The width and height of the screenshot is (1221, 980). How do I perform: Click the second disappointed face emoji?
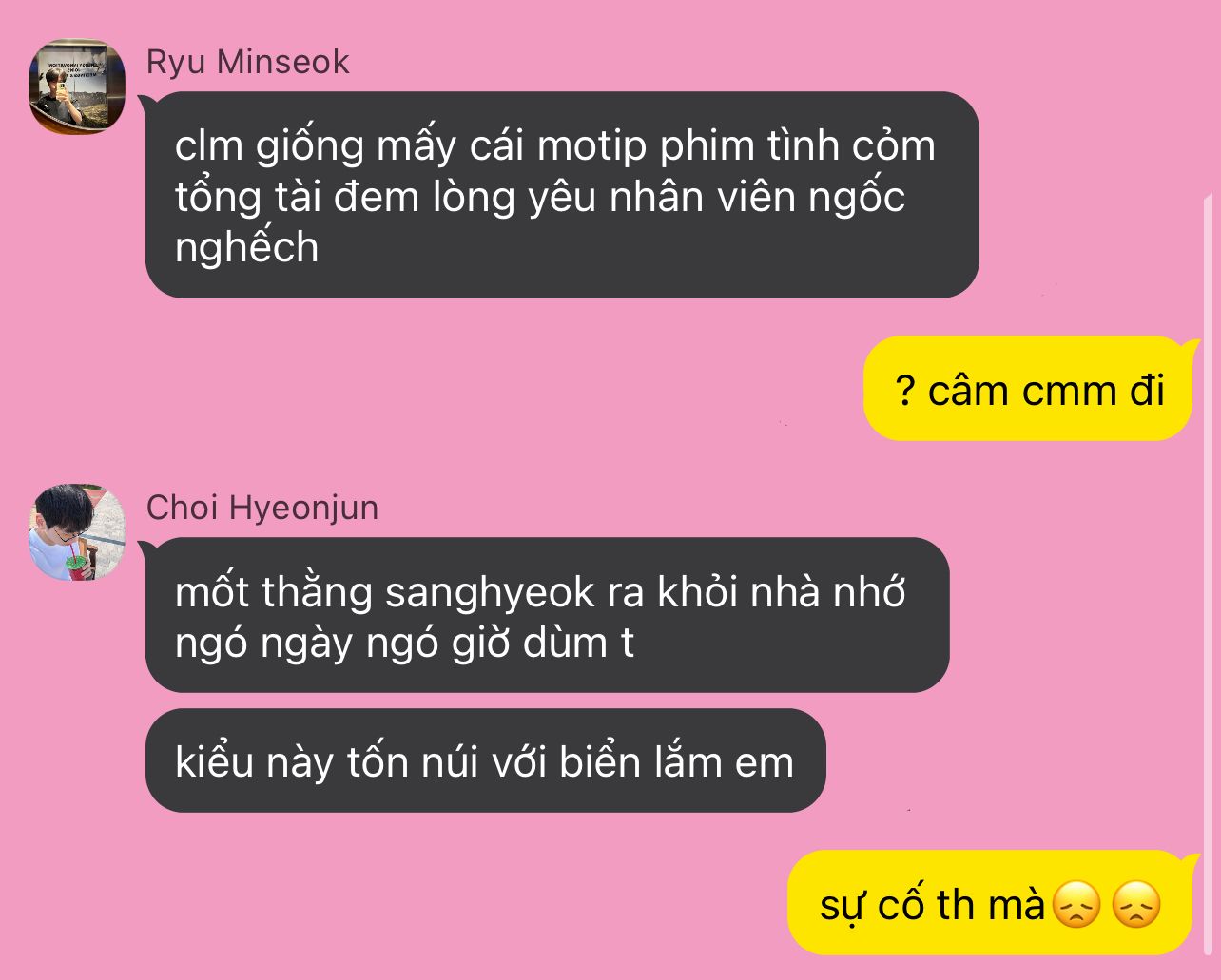point(1136,905)
